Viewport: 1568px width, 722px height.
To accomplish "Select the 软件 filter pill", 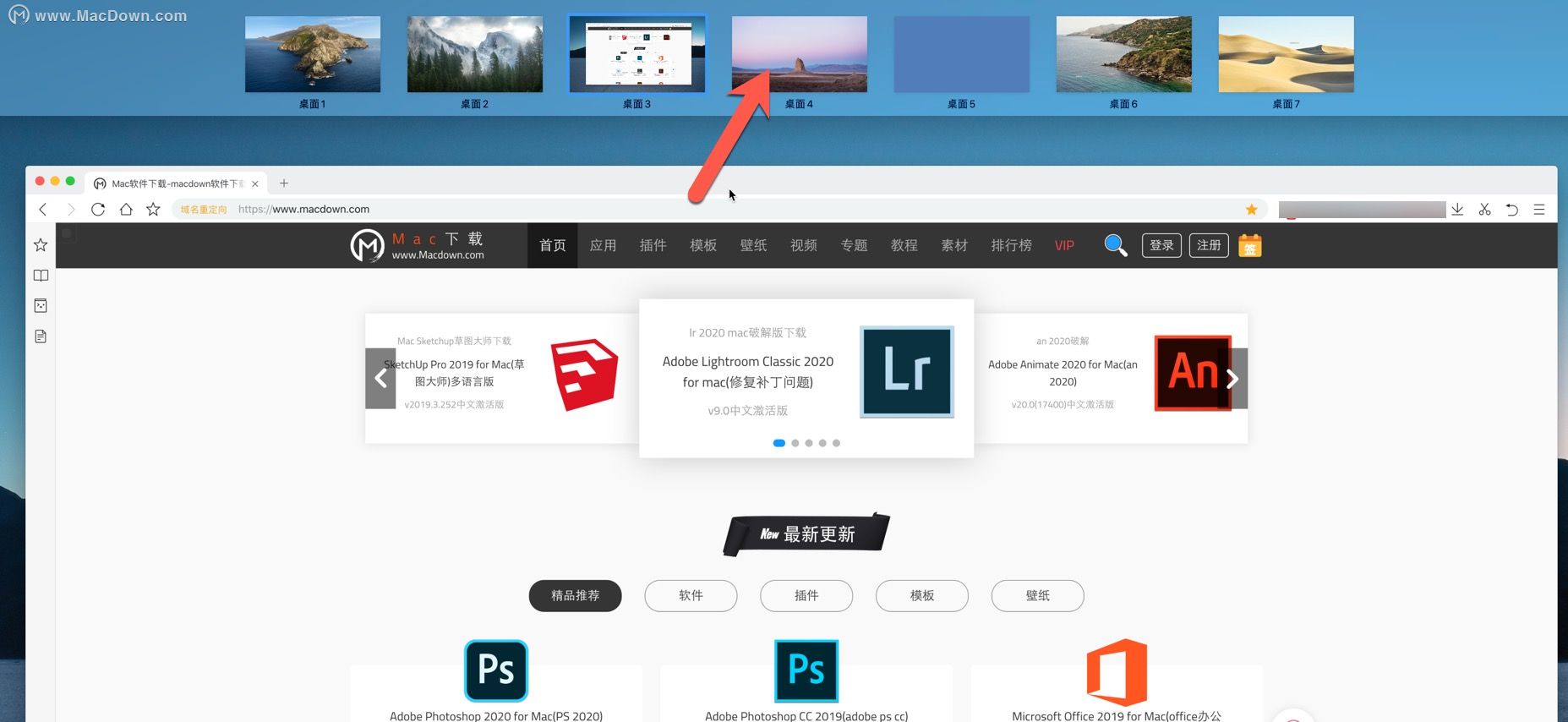I will coord(691,596).
